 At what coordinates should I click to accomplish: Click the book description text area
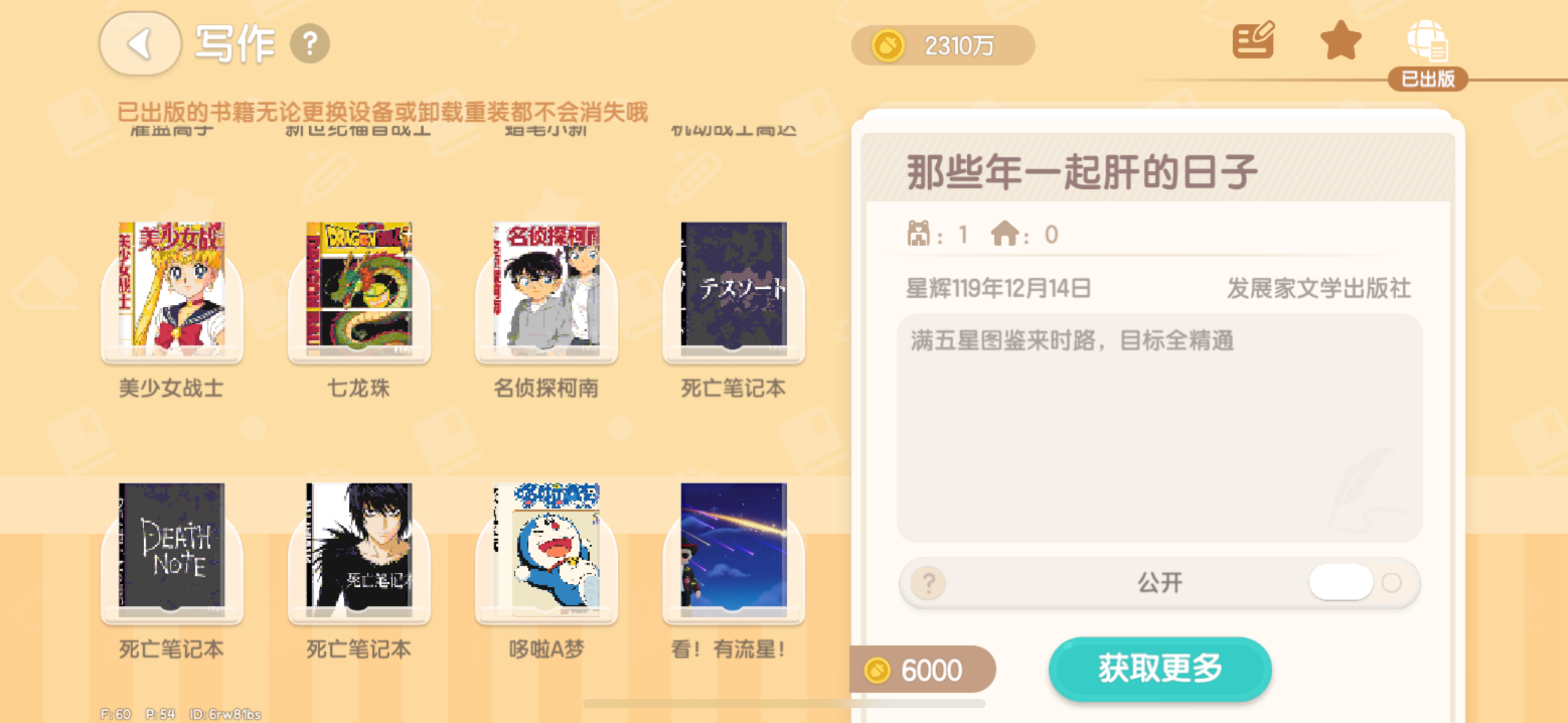tap(1159, 427)
